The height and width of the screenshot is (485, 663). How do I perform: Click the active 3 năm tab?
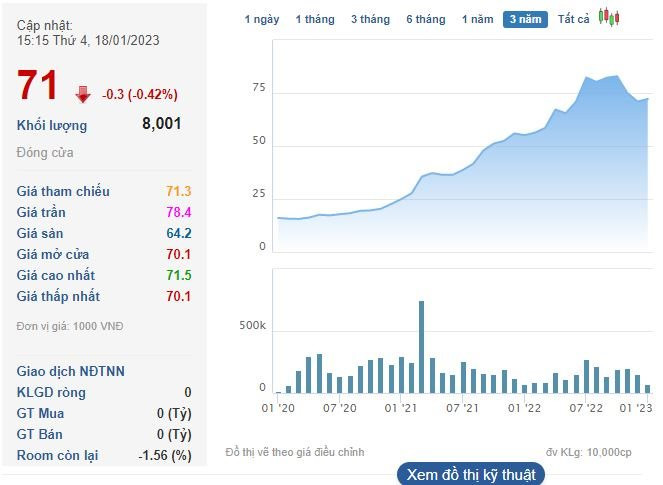tap(525, 19)
